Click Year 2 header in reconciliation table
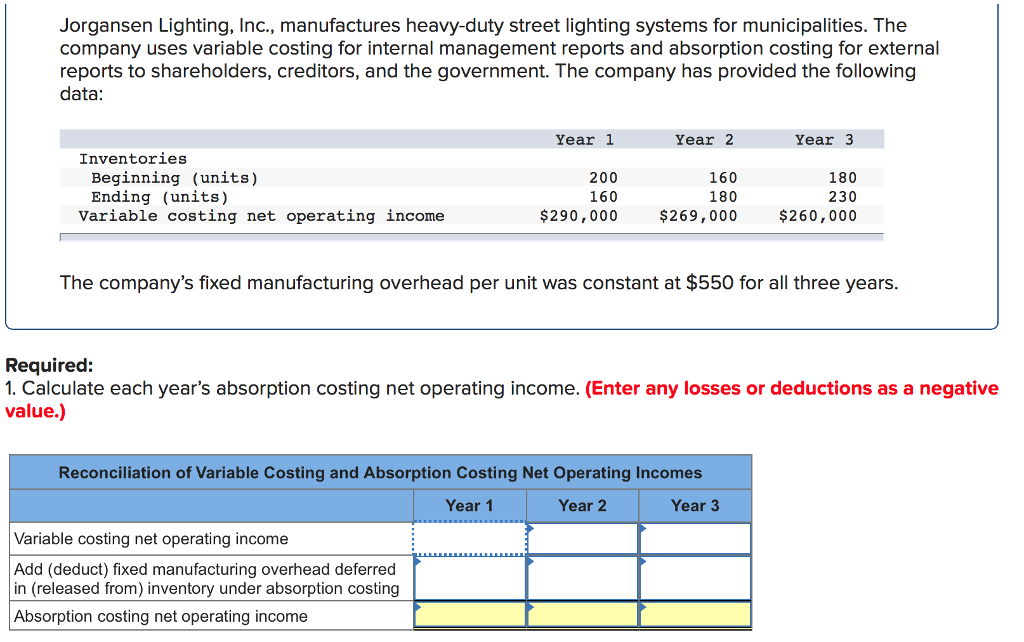Viewport: 1024px width, 642px height. 582,506
